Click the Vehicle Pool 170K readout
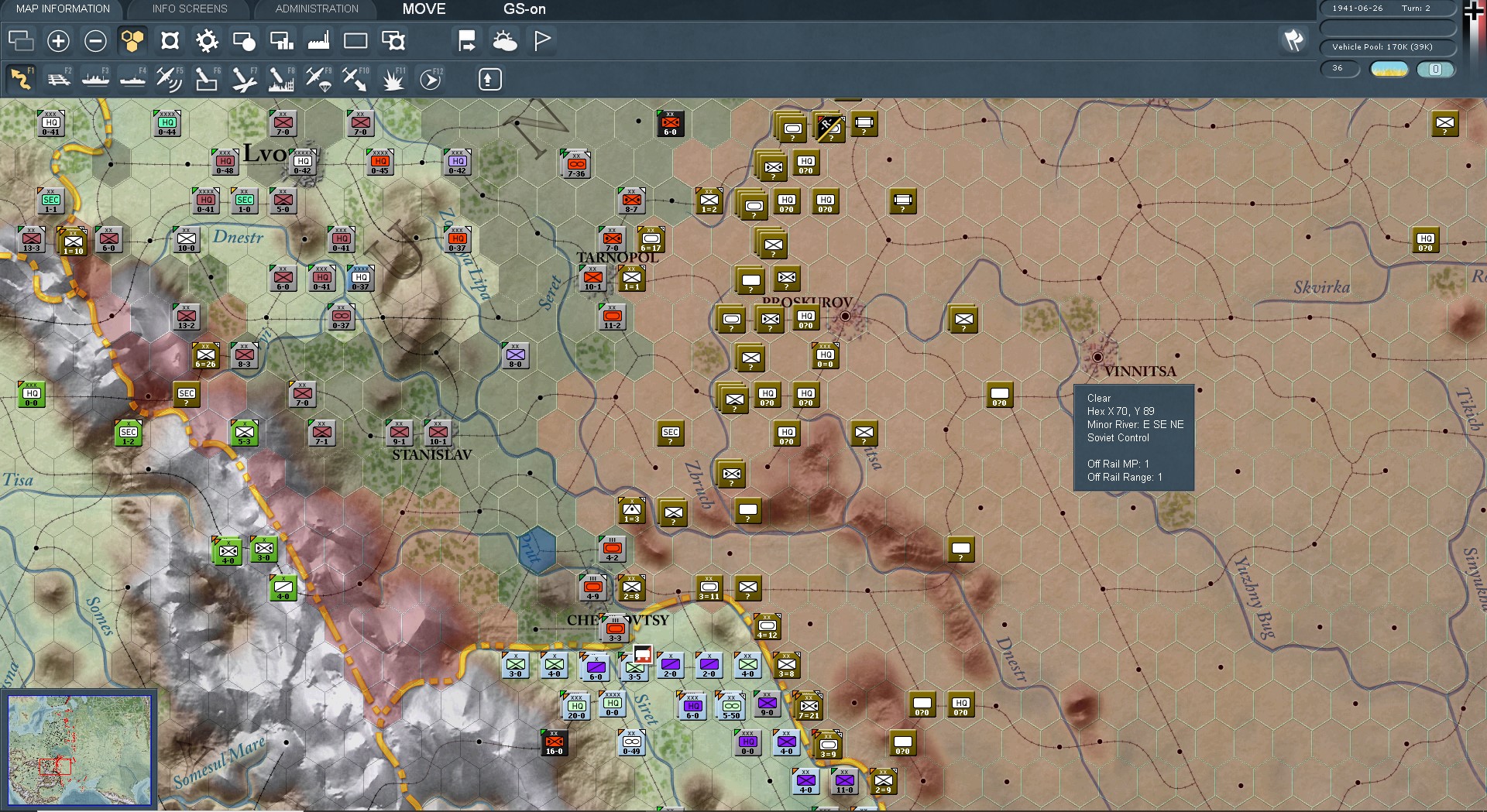Viewport: 1487px width, 812px height. pos(1386,47)
